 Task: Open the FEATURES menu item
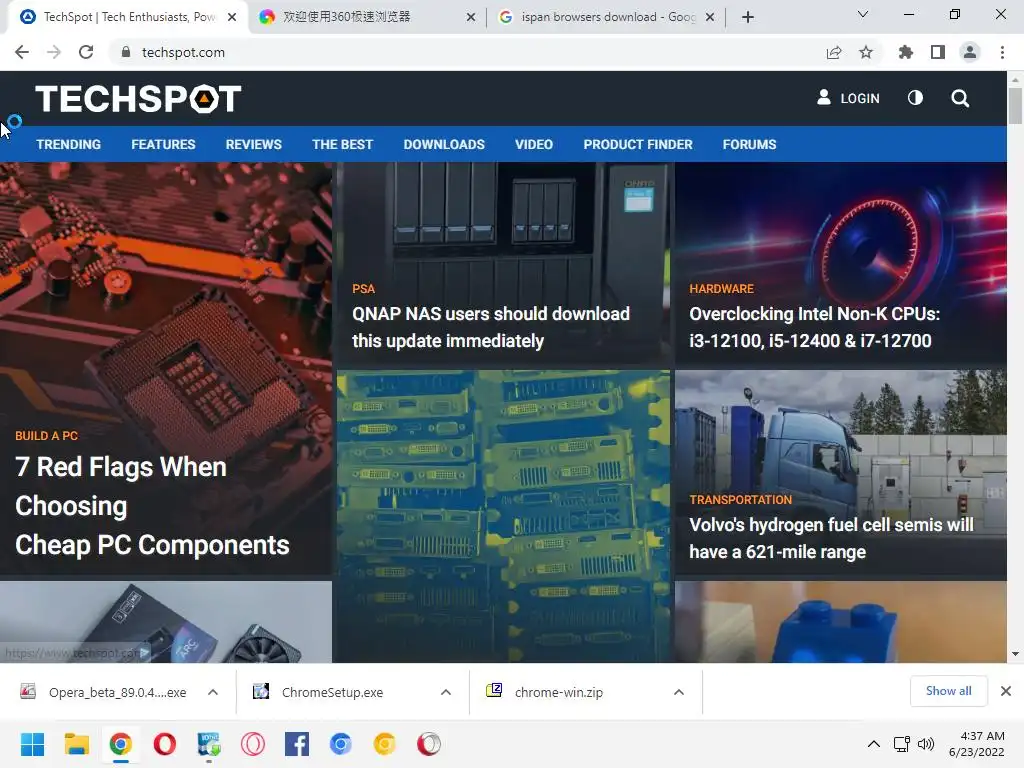pos(163,144)
